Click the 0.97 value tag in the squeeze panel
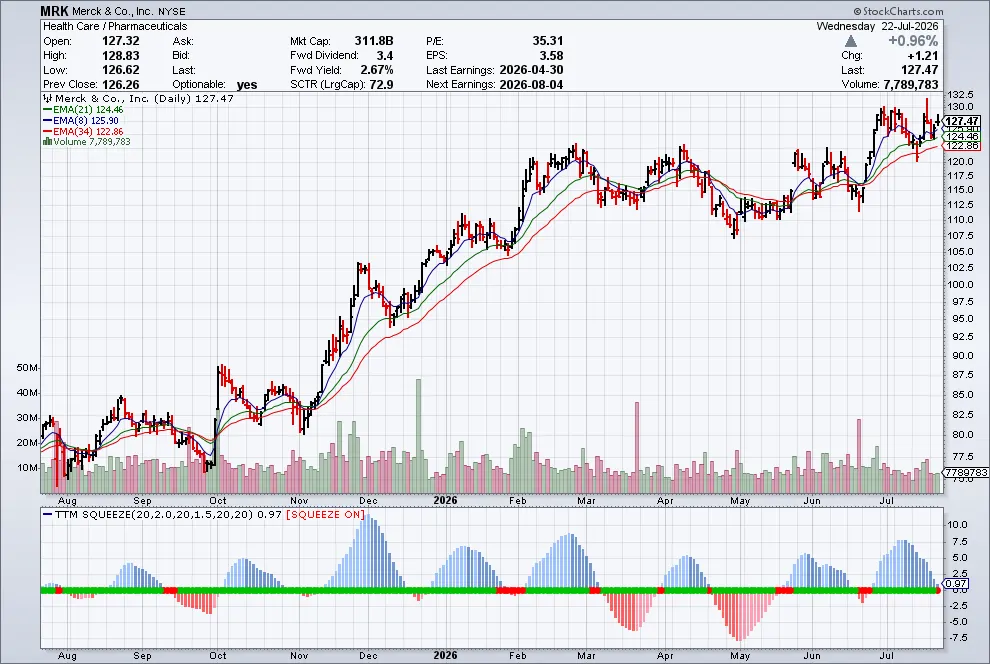The image size is (990, 664). (x=957, y=583)
